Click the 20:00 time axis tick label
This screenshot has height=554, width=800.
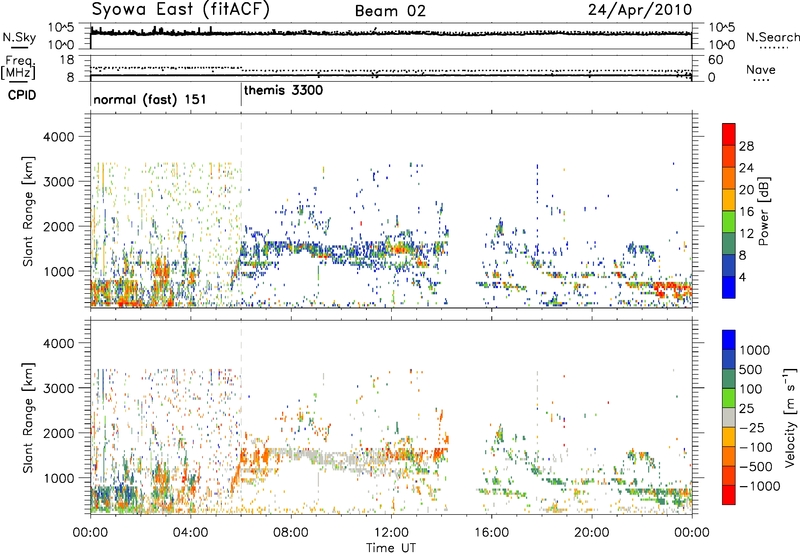click(592, 533)
